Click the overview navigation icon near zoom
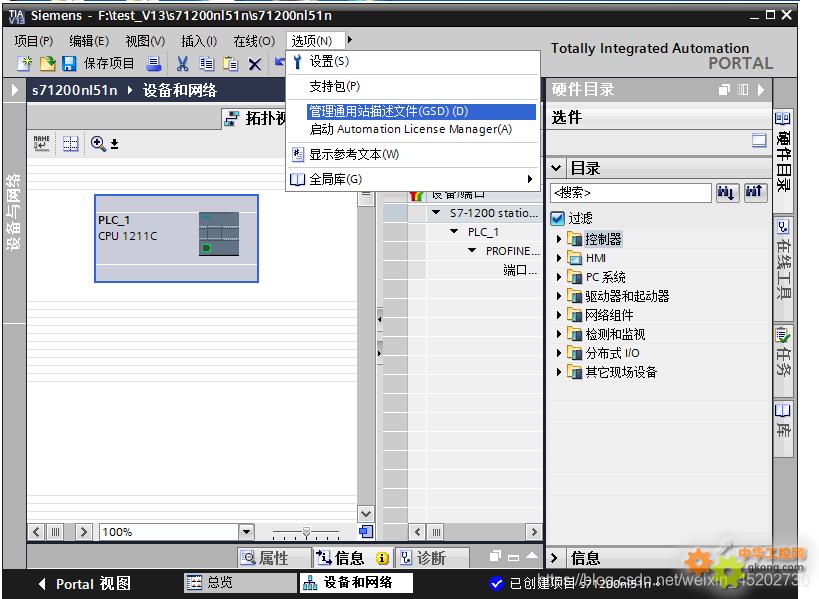This screenshot has width=819, height=599. point(366,532)
